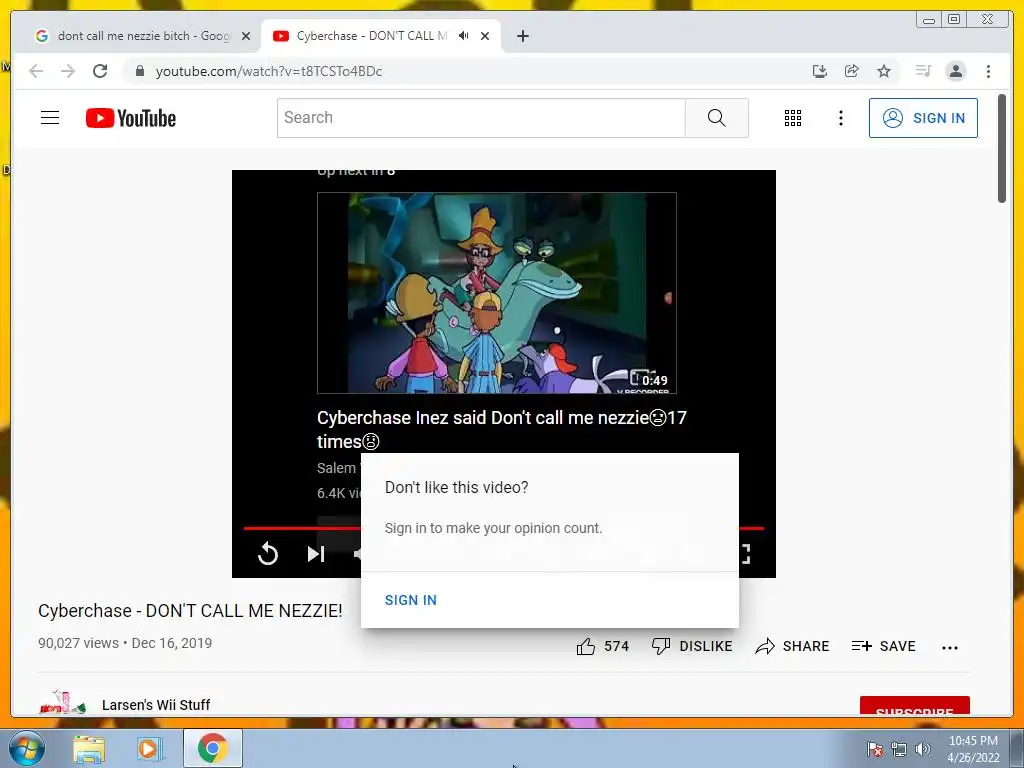Reload the current page
The height and width of the screenshot is (768, 1024).
click(100, 71)
